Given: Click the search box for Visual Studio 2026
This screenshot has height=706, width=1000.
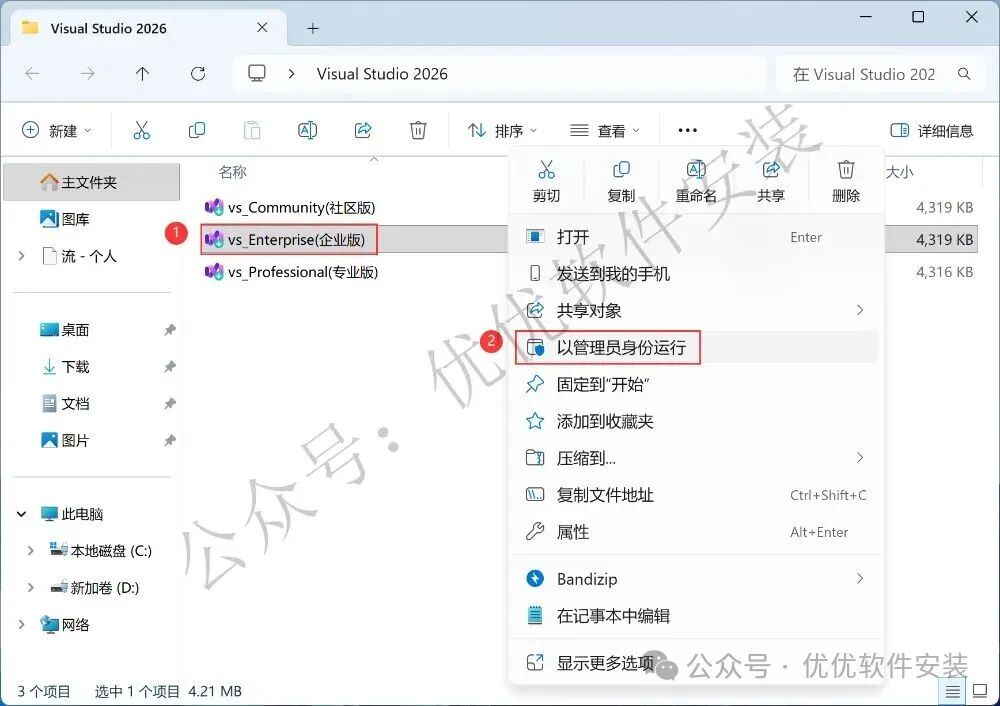Looking at the screenshot, I should click(879, 74).
